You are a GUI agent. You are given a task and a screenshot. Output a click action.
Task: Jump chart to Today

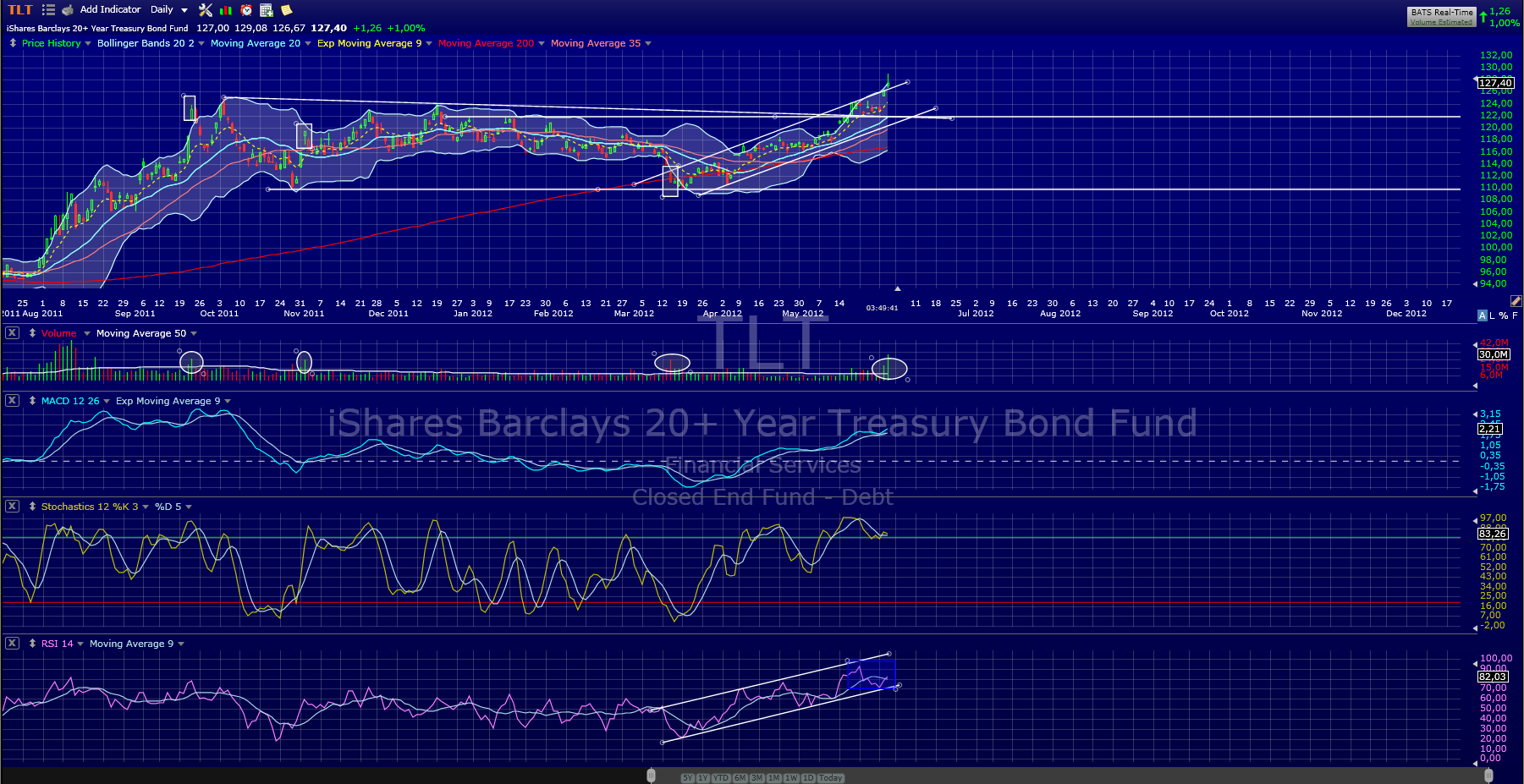pos(831,778)
